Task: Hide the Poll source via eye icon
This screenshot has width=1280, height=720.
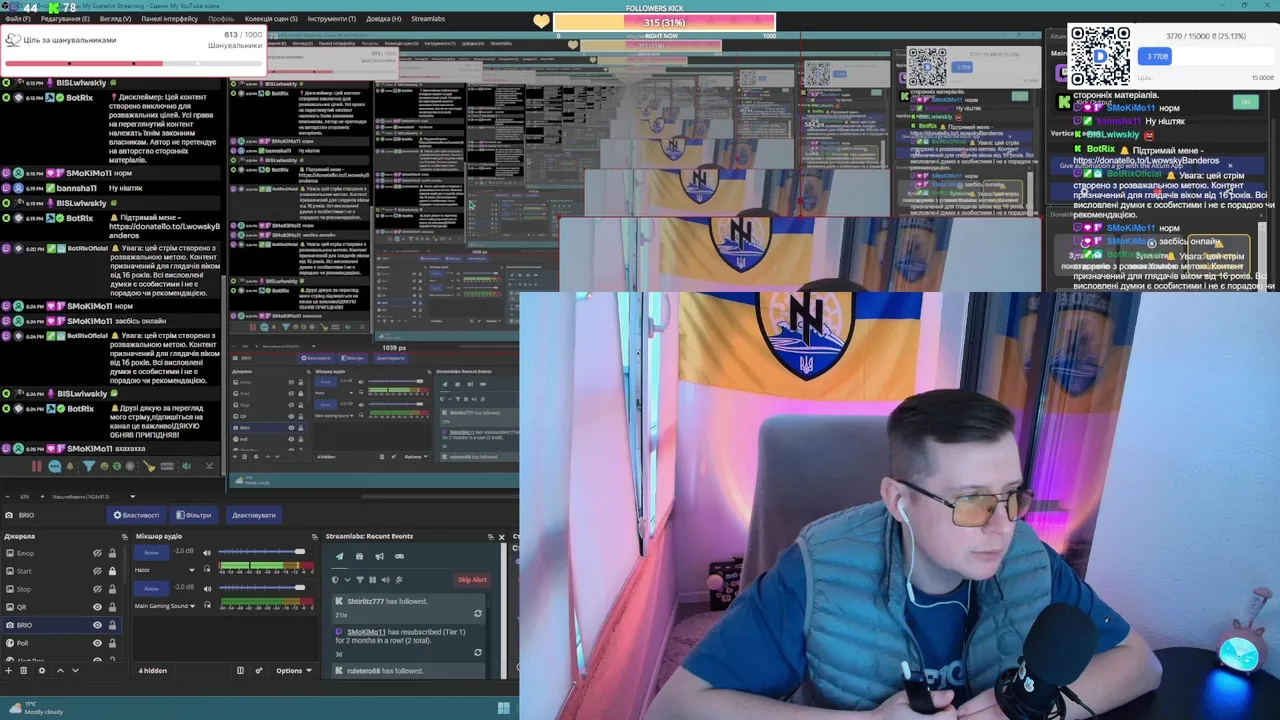Action: [x=97, y=643]
